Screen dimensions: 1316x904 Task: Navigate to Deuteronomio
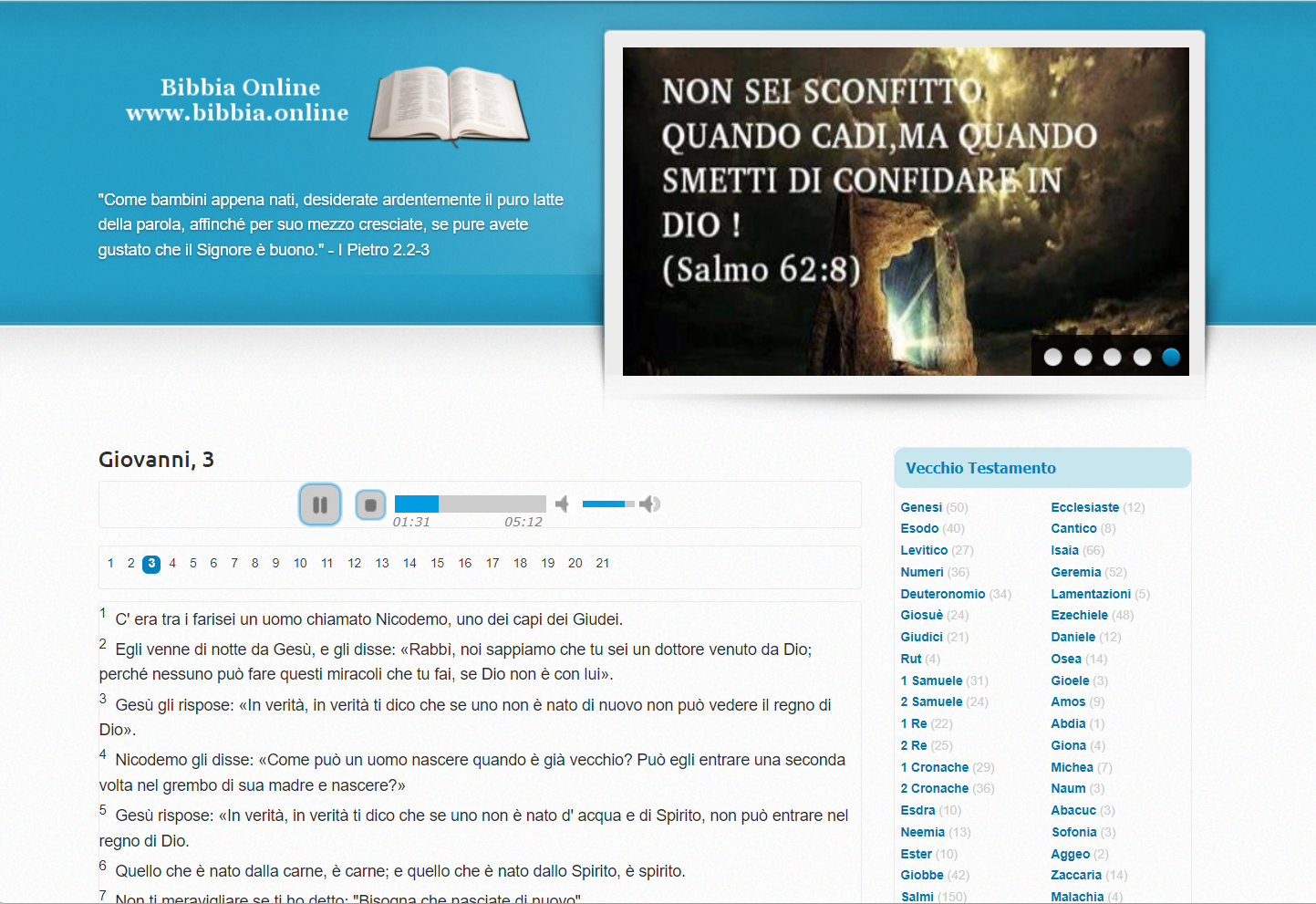coord(942,594)
